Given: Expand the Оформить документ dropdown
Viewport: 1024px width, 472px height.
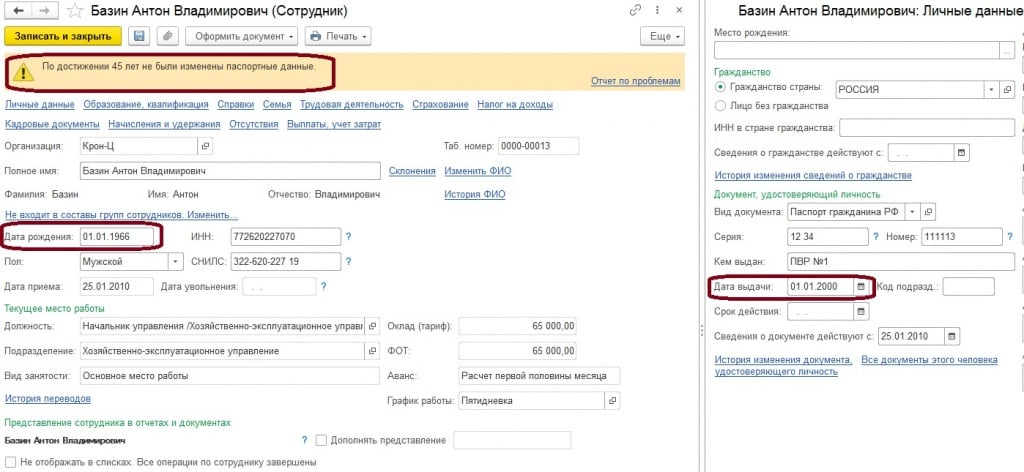Looking at the screenshot, I should [242, 37].
